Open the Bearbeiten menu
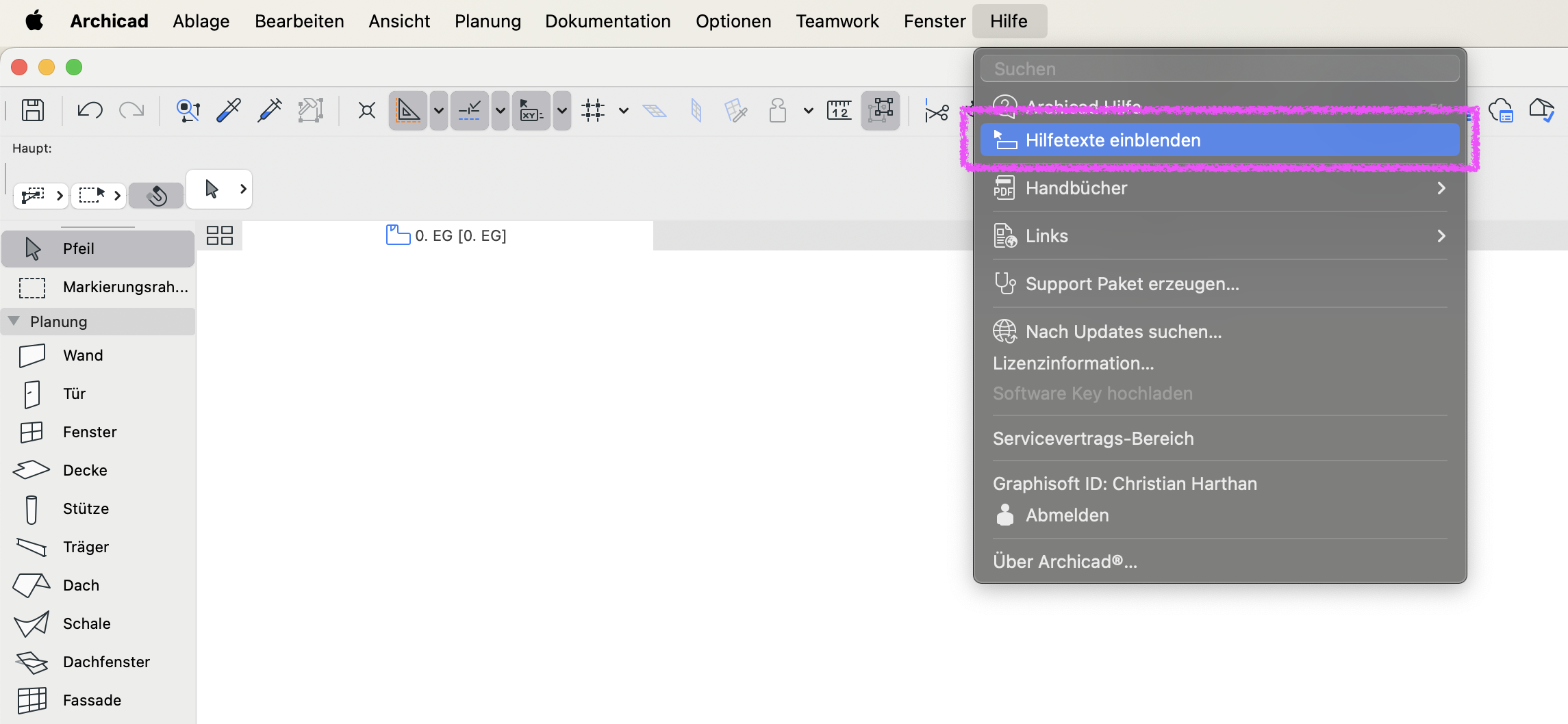1568x724 pixels. pos(299,21)
